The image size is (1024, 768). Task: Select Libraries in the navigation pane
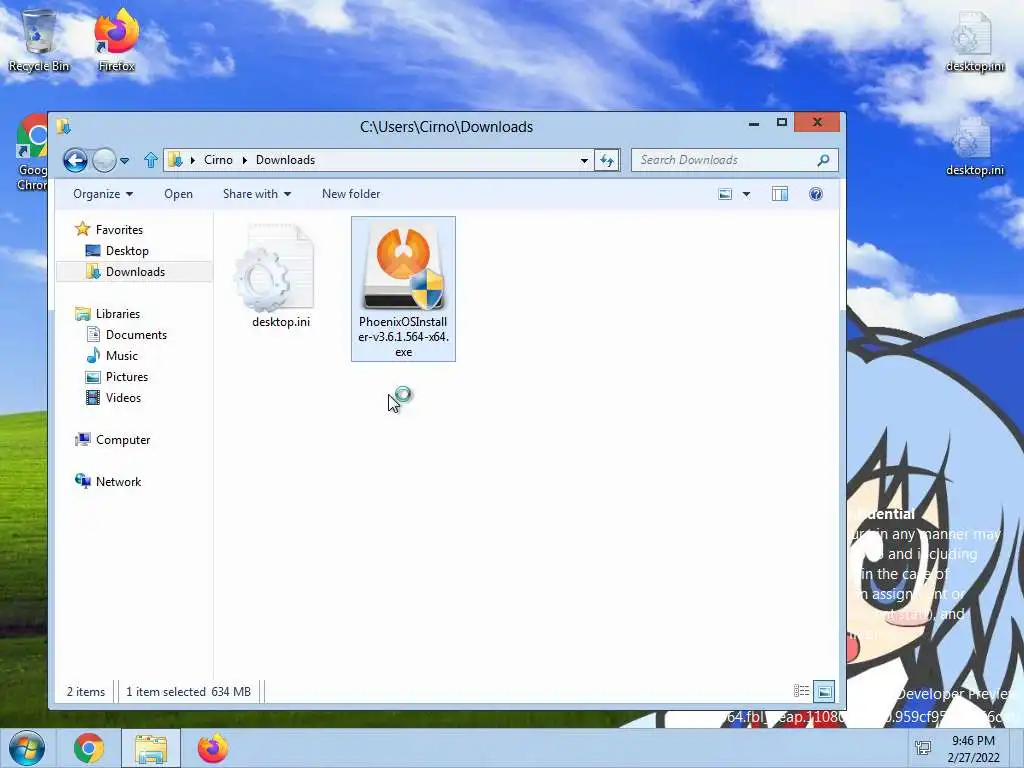click(118, 313)
